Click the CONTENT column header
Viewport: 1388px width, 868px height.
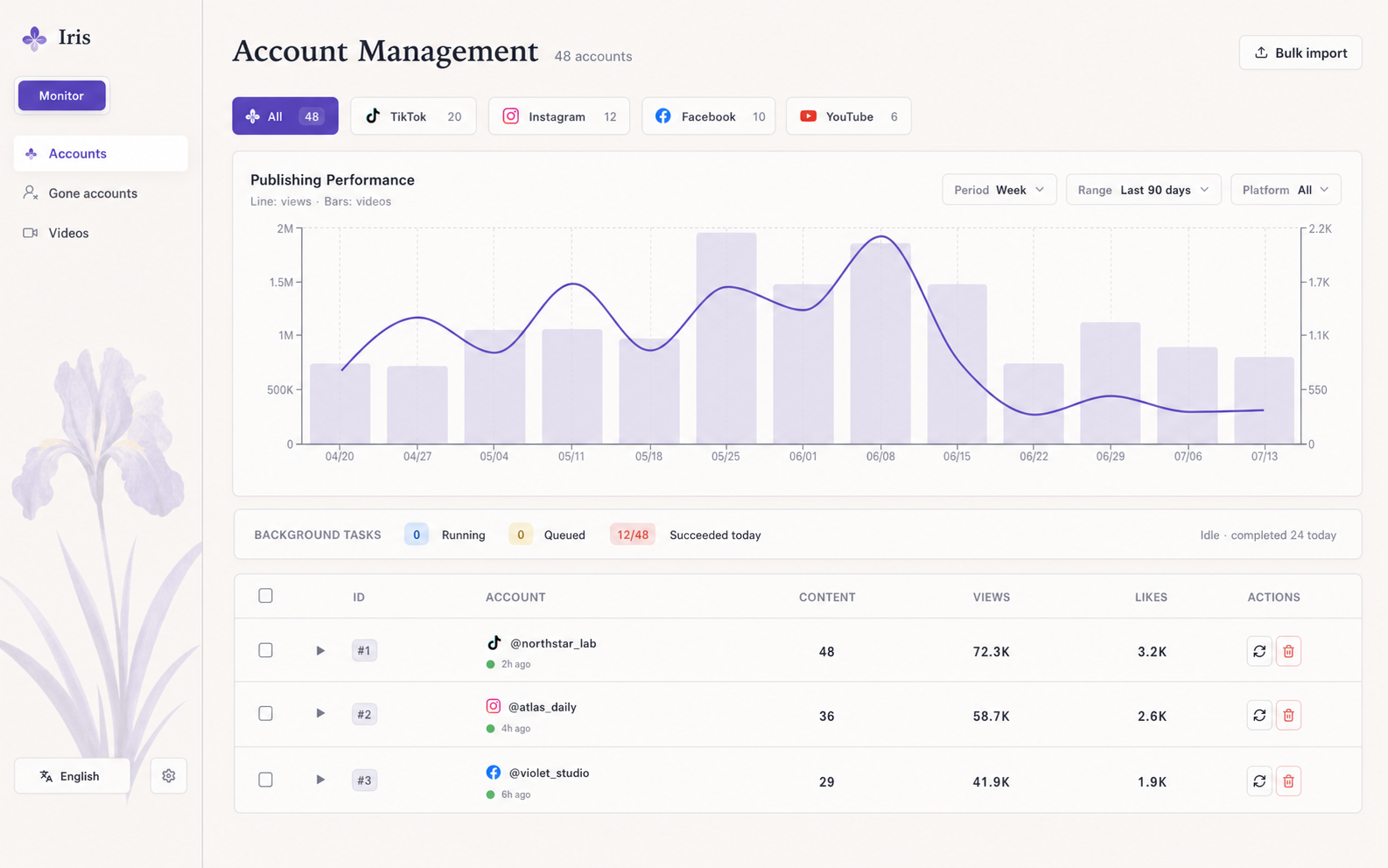[827, 597]
